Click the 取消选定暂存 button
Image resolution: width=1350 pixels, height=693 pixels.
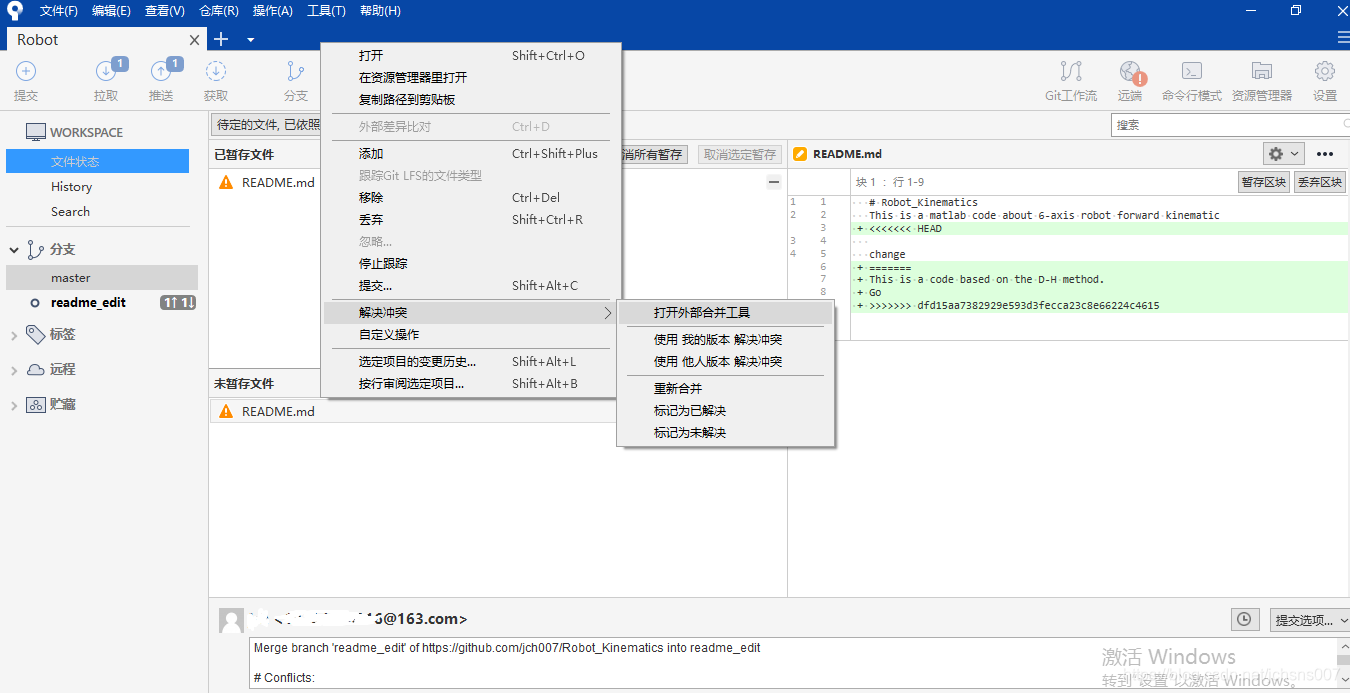tap(739, 154)
